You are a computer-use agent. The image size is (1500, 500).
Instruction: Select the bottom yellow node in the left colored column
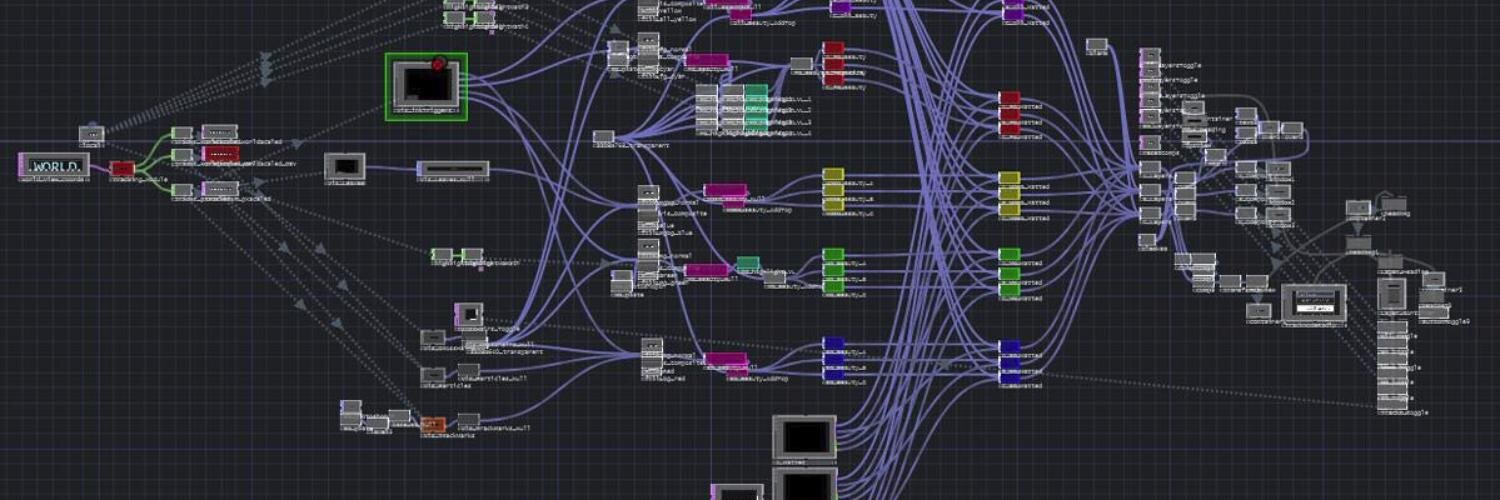pos(833,204)
